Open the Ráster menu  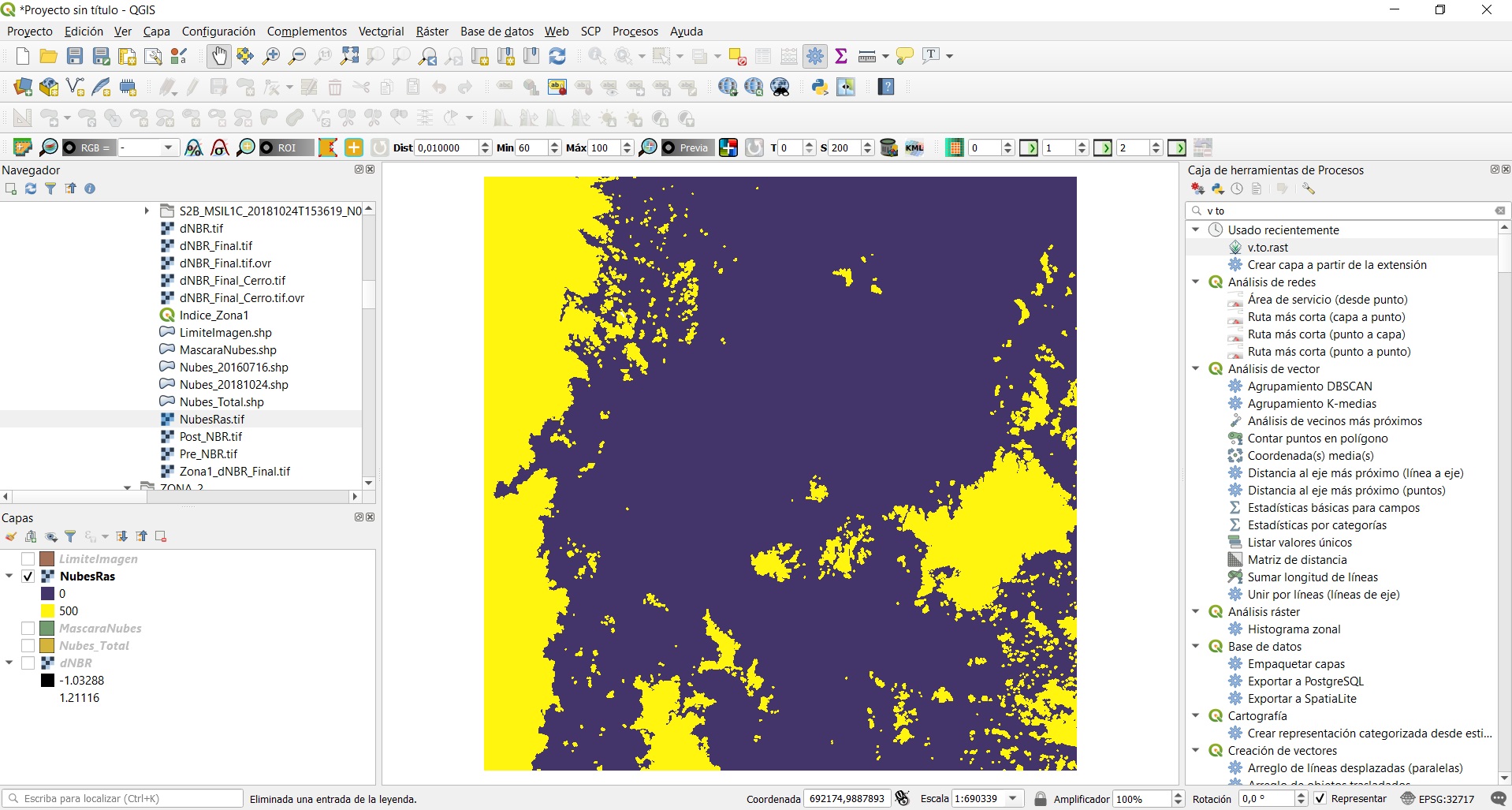431,32
